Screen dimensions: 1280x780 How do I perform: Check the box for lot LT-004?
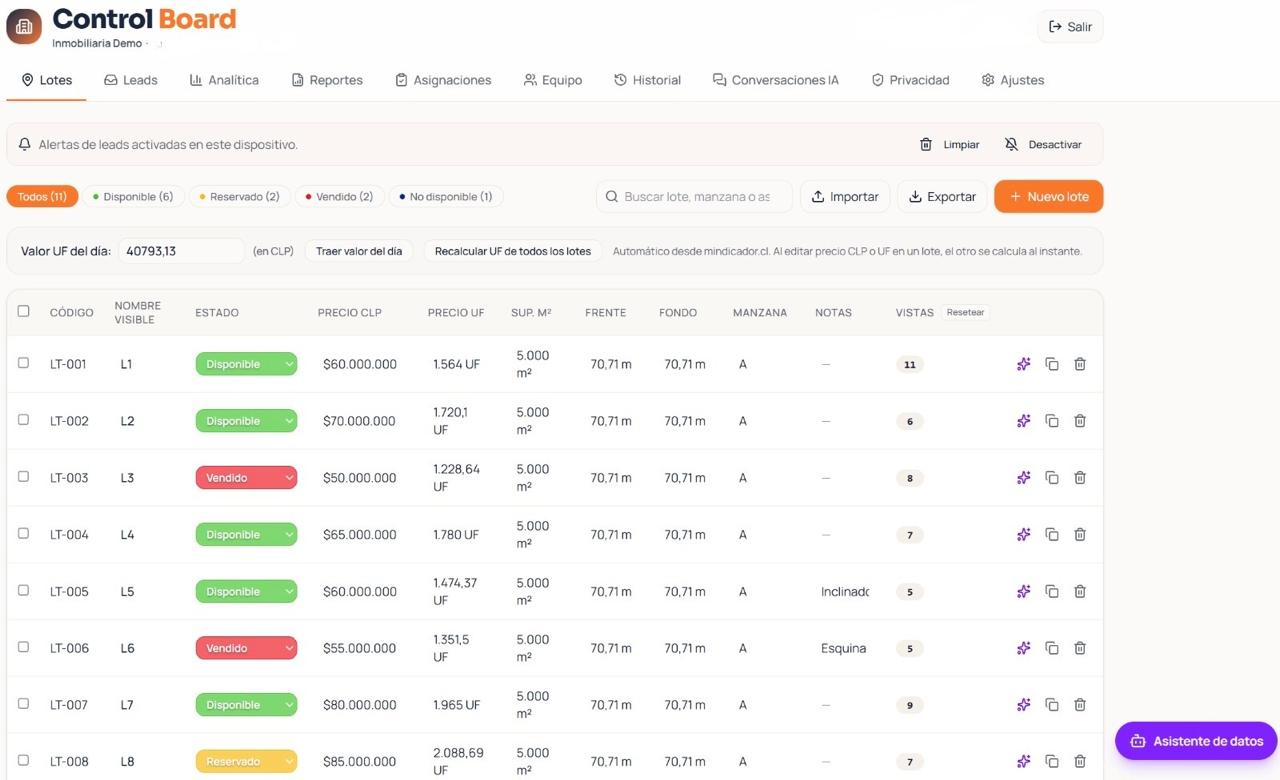click(x=24, y=534)
